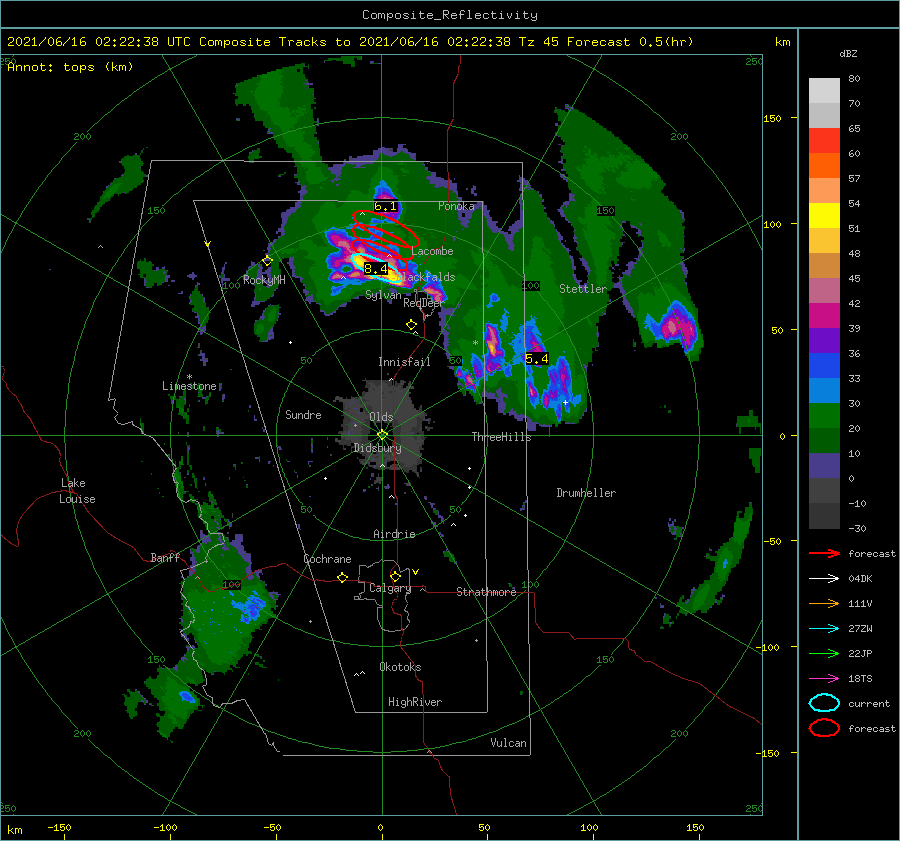Click the Okotoks city label
900x841 pixels.
pyautogui.click(x=400, y=666)
